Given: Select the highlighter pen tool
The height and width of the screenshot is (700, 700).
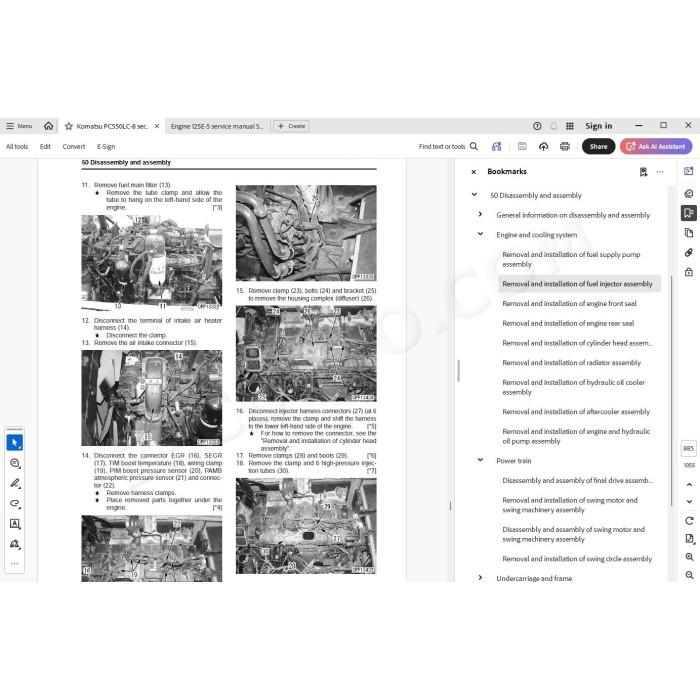Looking at the screenshot, I should [15, 483].
